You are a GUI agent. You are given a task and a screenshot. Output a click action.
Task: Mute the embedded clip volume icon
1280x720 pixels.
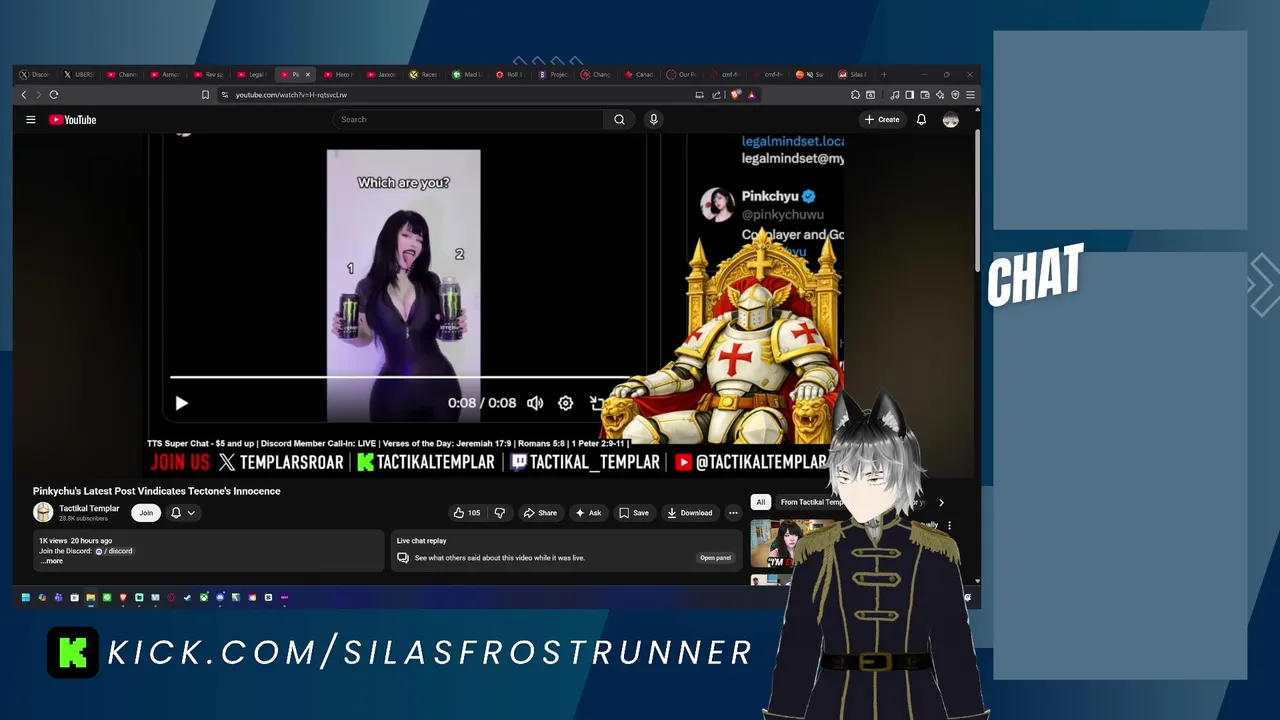coord(535,403)
